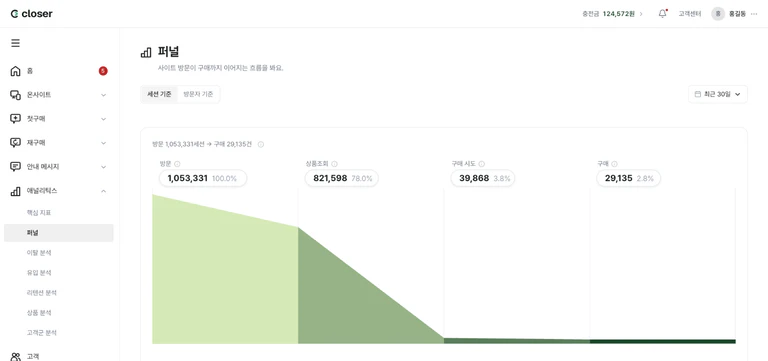Click the hamburger menu icon
The width and height of the screenshot is (768, 361).
[16, 43]
